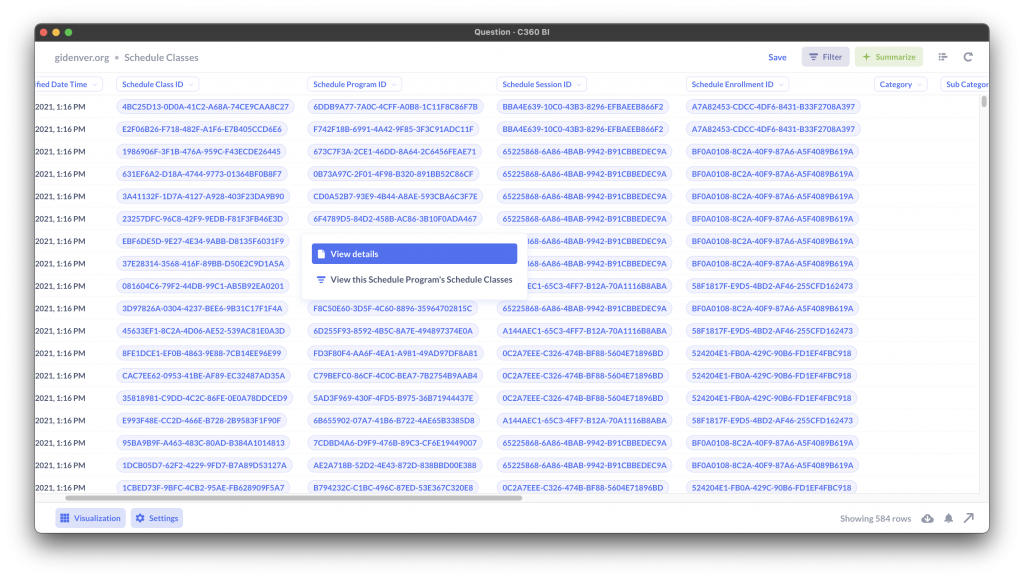
Task: Click enrollment ID 58F1817F-E9D5-4BD2-AF46-255CFD162473 in 6B655902 row
Action: click(772, 420)
